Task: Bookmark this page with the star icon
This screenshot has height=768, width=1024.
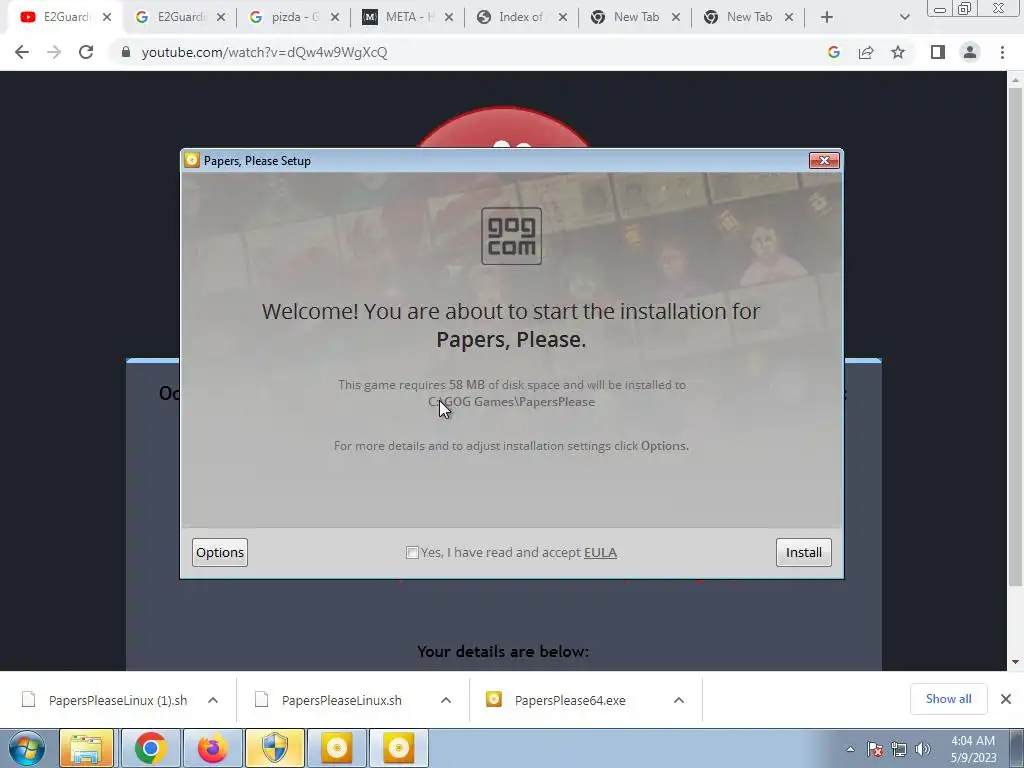Action: (x=898, y=52)
